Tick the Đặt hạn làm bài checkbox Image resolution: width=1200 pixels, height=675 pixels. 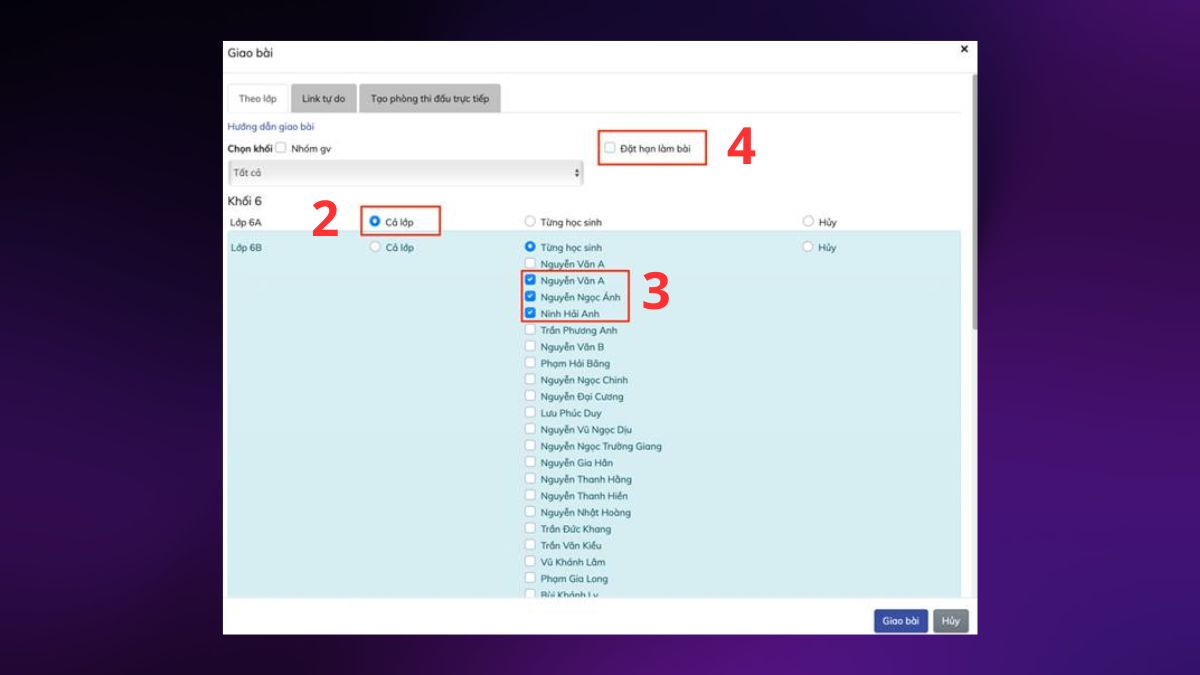(610, 148)
